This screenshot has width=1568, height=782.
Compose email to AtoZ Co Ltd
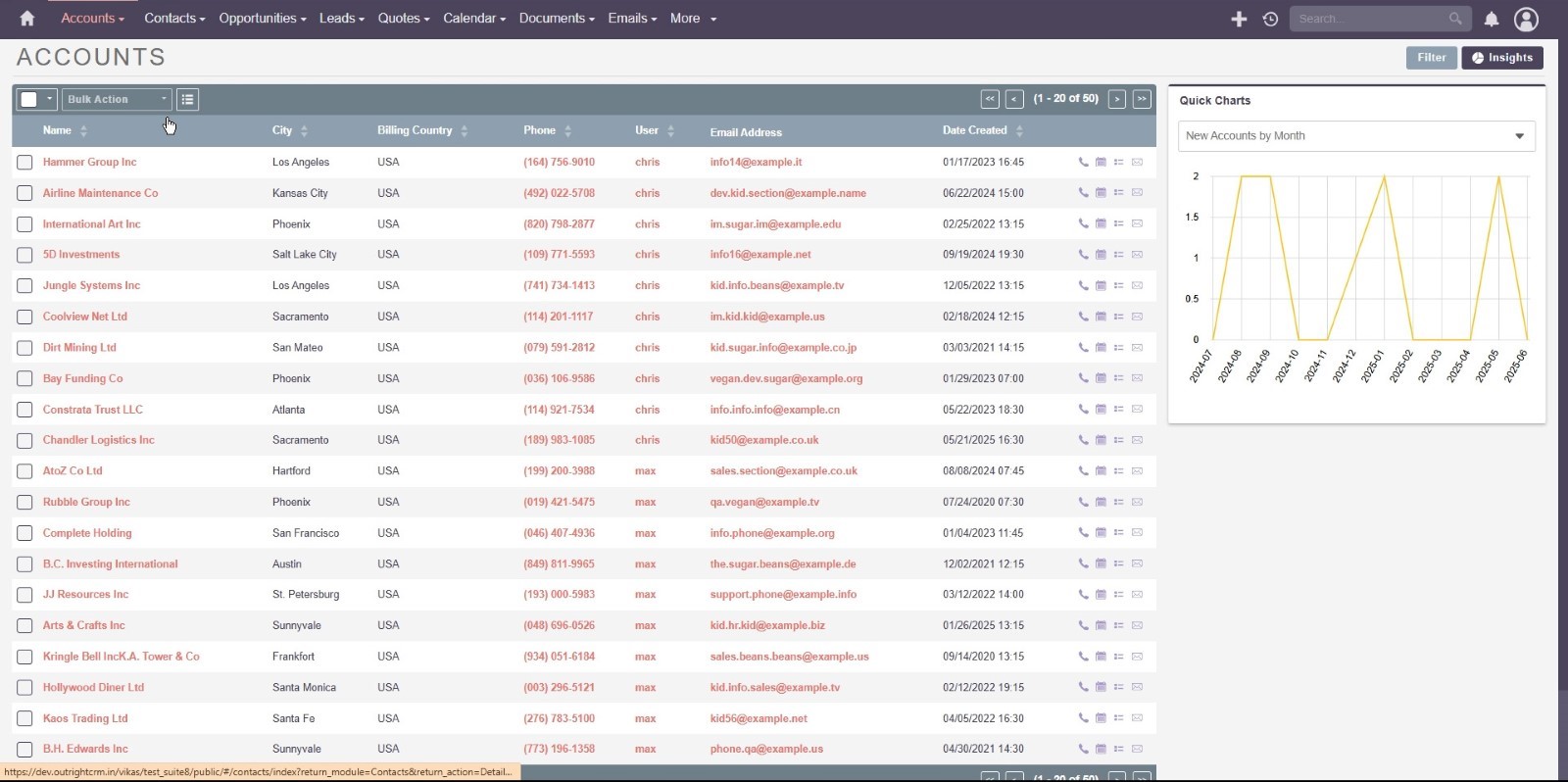pyautogui.click(x=1137, y=471)
